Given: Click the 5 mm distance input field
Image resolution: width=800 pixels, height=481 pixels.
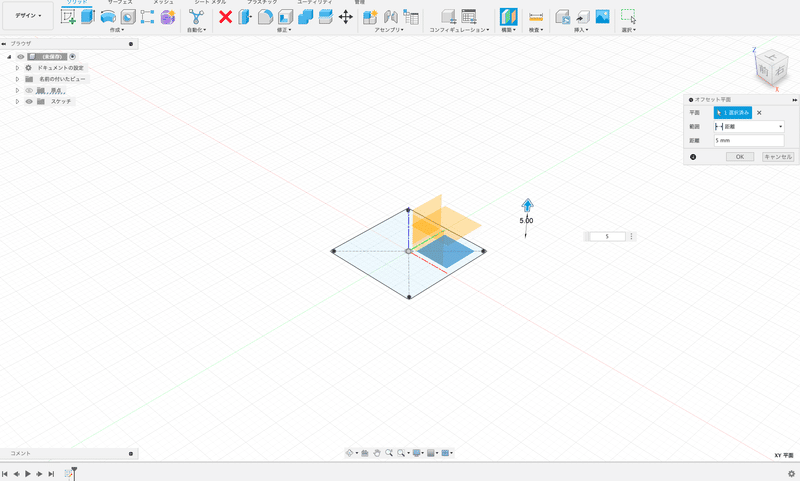Looking at the screenshot, I should pos(749,140).
